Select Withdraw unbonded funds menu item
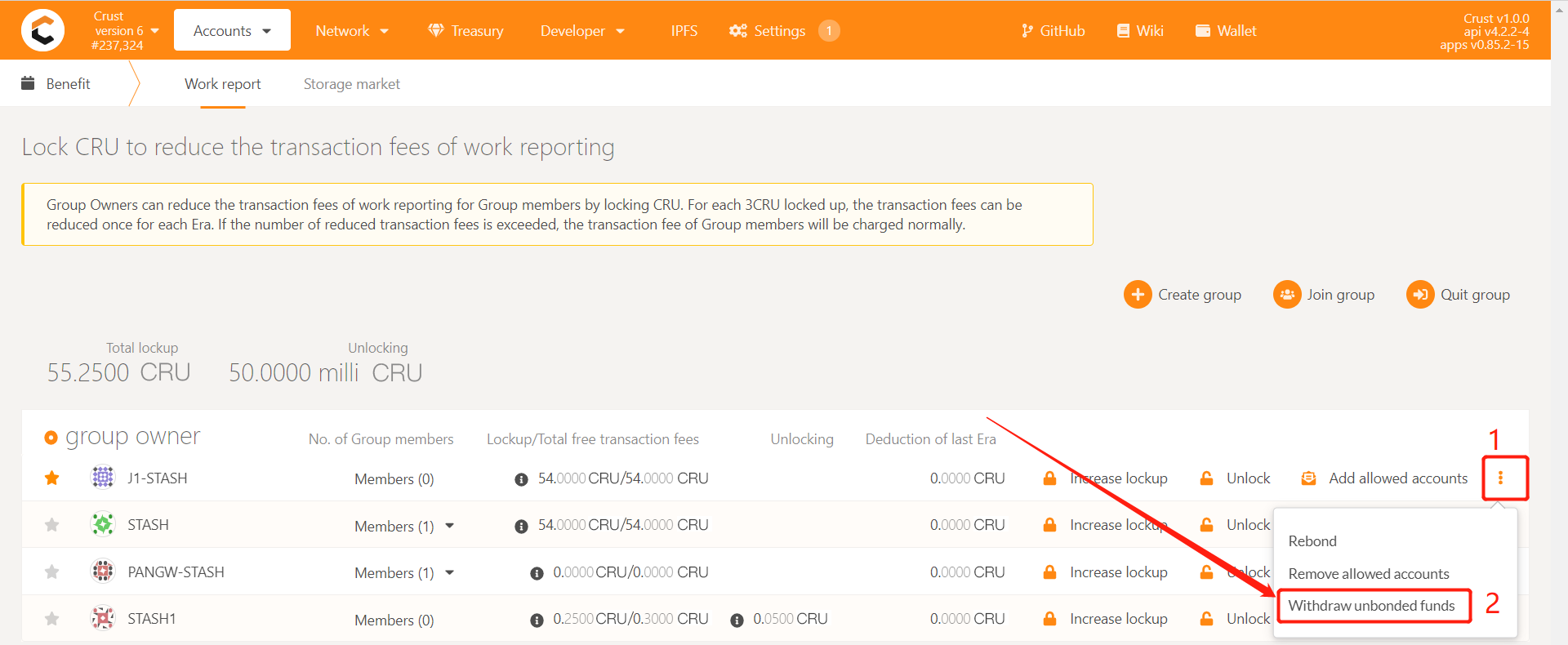This screenshot has width=1568, height=645. tap(1372, 606)
